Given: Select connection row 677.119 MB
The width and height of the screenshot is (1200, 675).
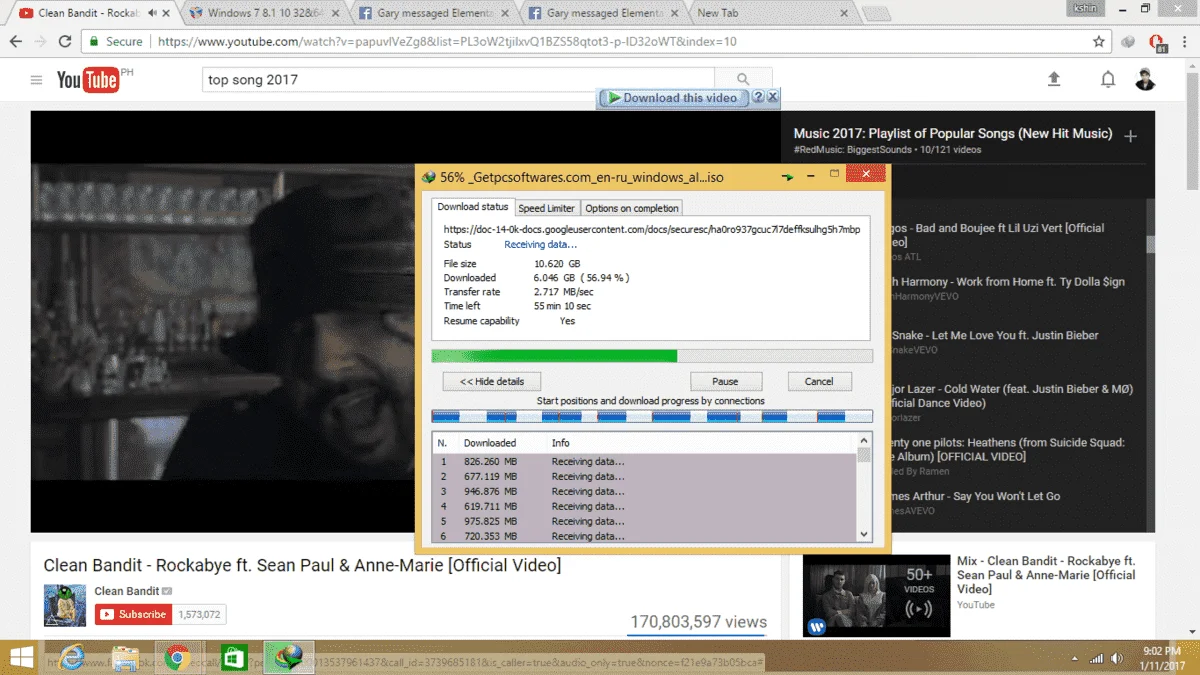Looking at the screenshot, I should click(644, 477).
